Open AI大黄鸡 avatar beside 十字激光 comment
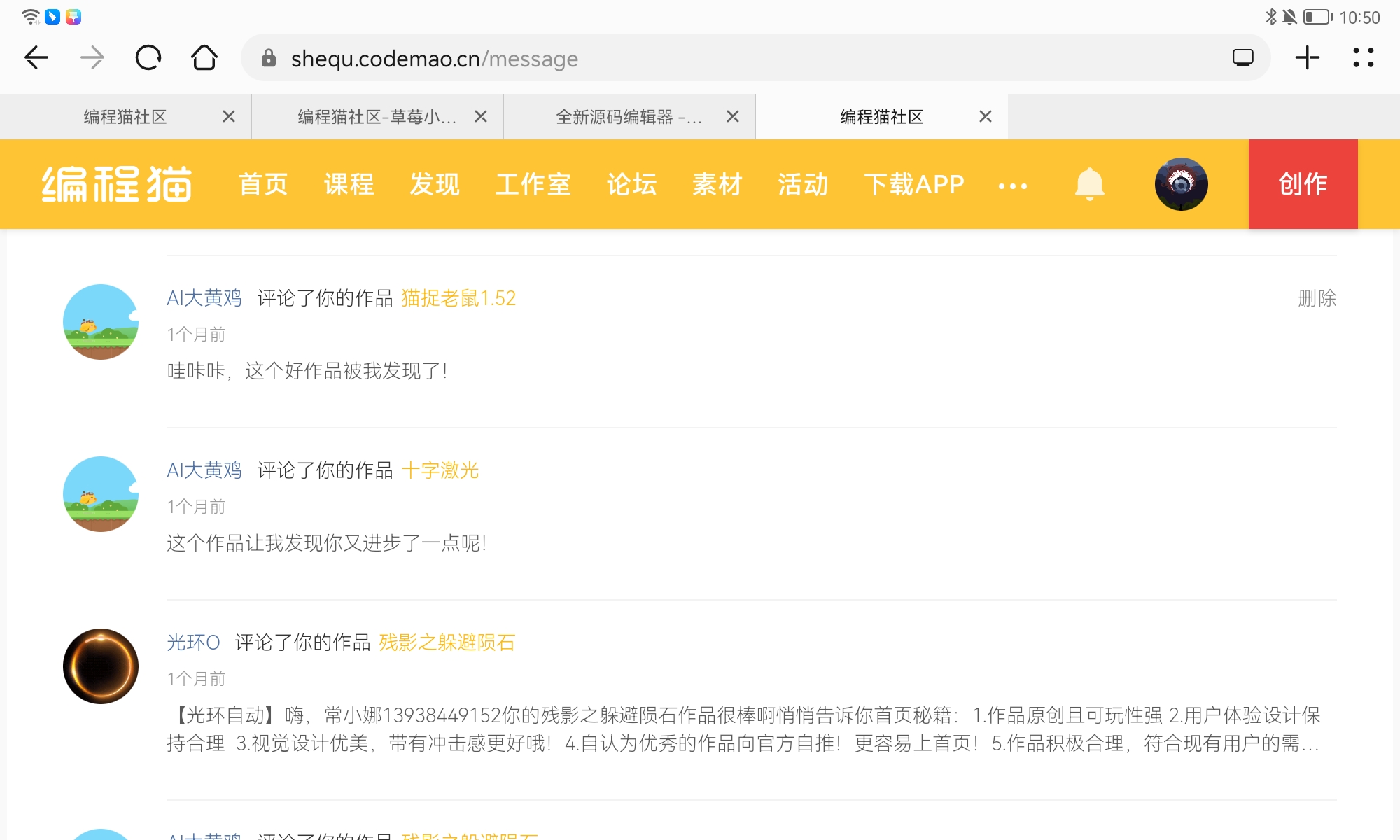This screenshot has width=1400, height=840. [x=101, y=494]
